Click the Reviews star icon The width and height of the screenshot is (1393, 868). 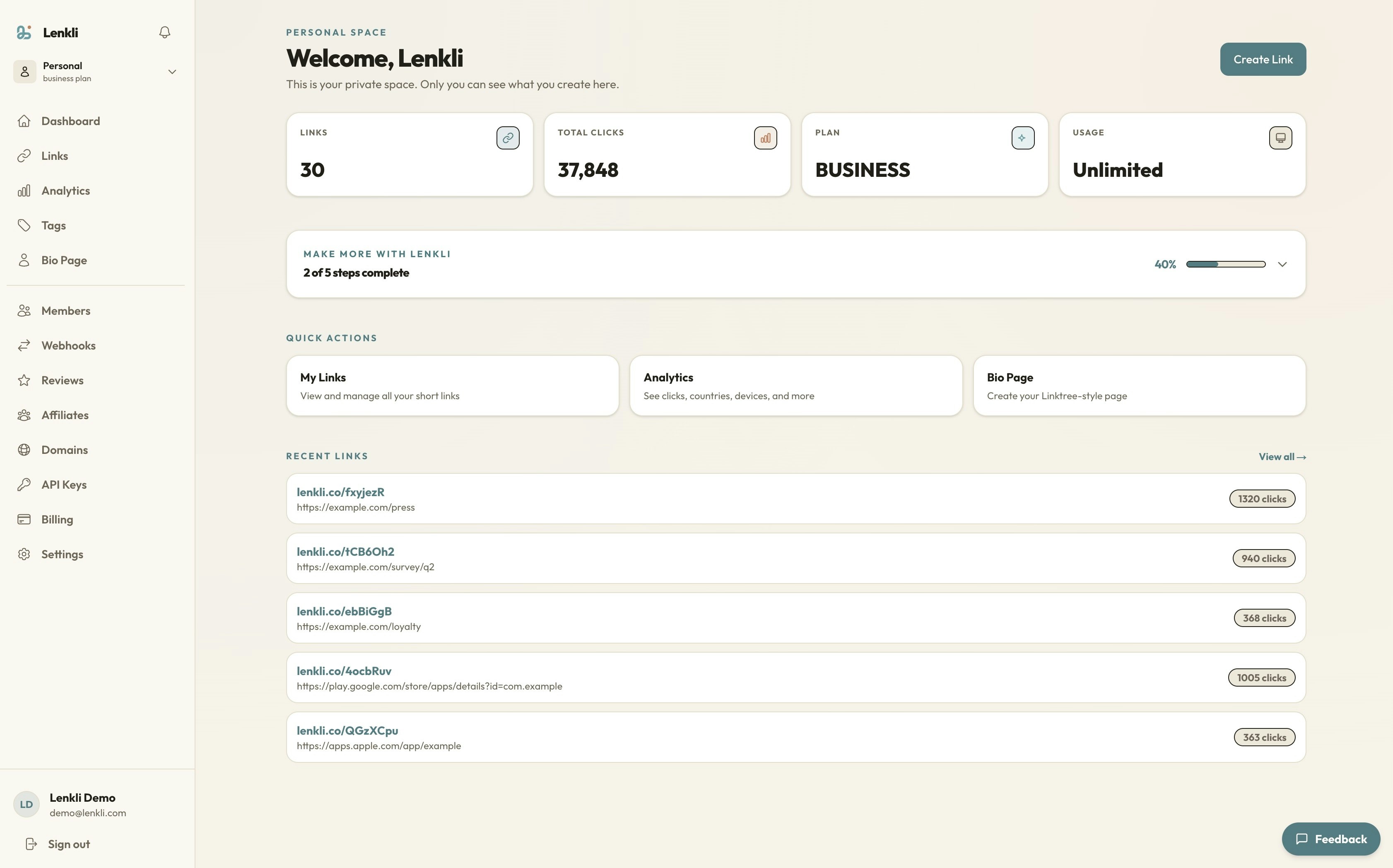[24, 380]
